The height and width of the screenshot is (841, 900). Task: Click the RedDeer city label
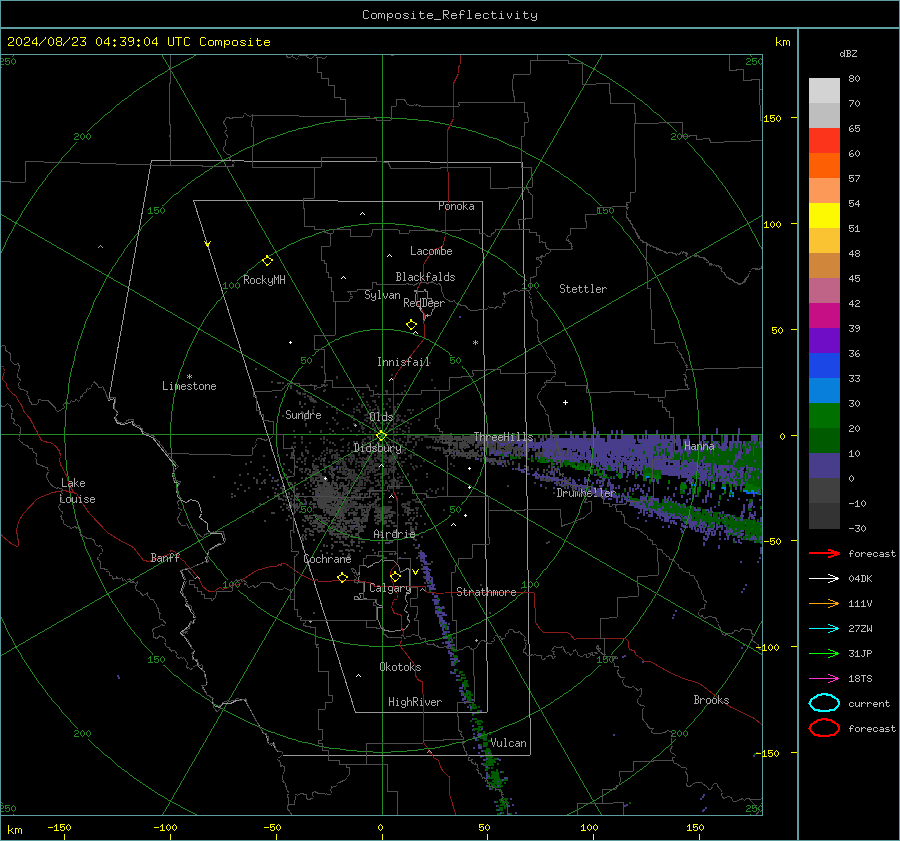click(x=424, y=303)
